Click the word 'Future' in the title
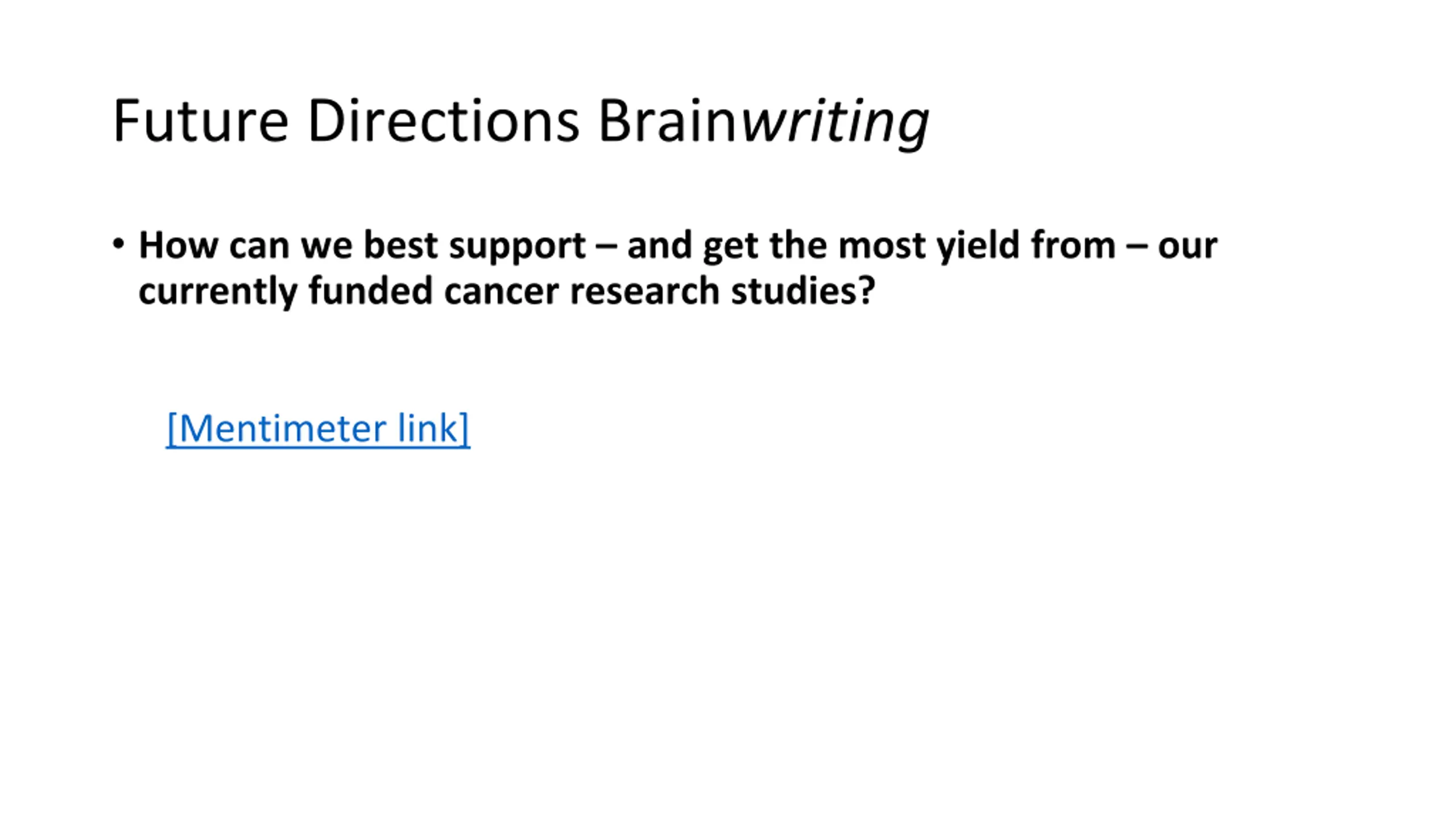1456x819 pixels. click(x=201, y=122)
